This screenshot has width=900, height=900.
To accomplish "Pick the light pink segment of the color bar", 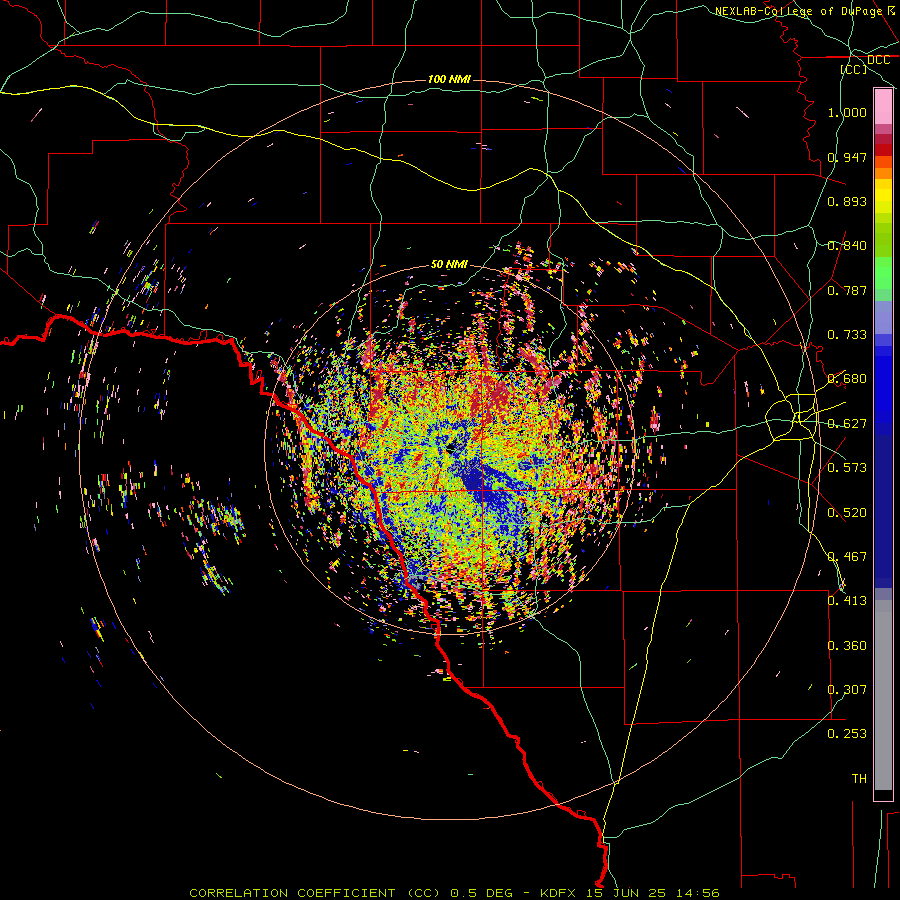I will pyautogui.click(x=883, y=107).
